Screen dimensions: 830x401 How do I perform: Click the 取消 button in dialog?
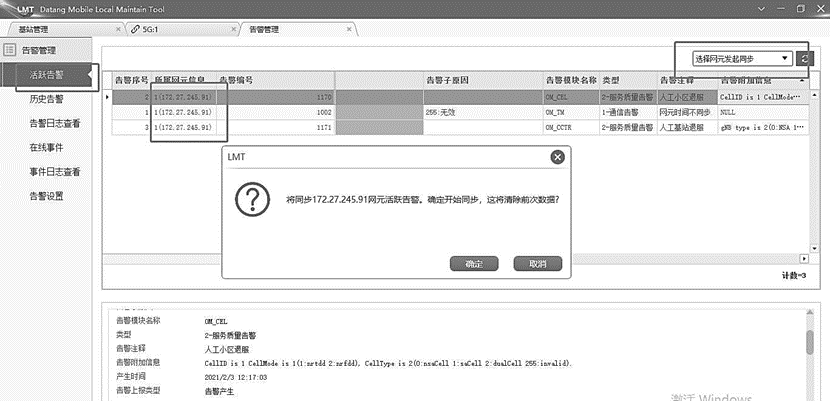[x=537, y=263]
